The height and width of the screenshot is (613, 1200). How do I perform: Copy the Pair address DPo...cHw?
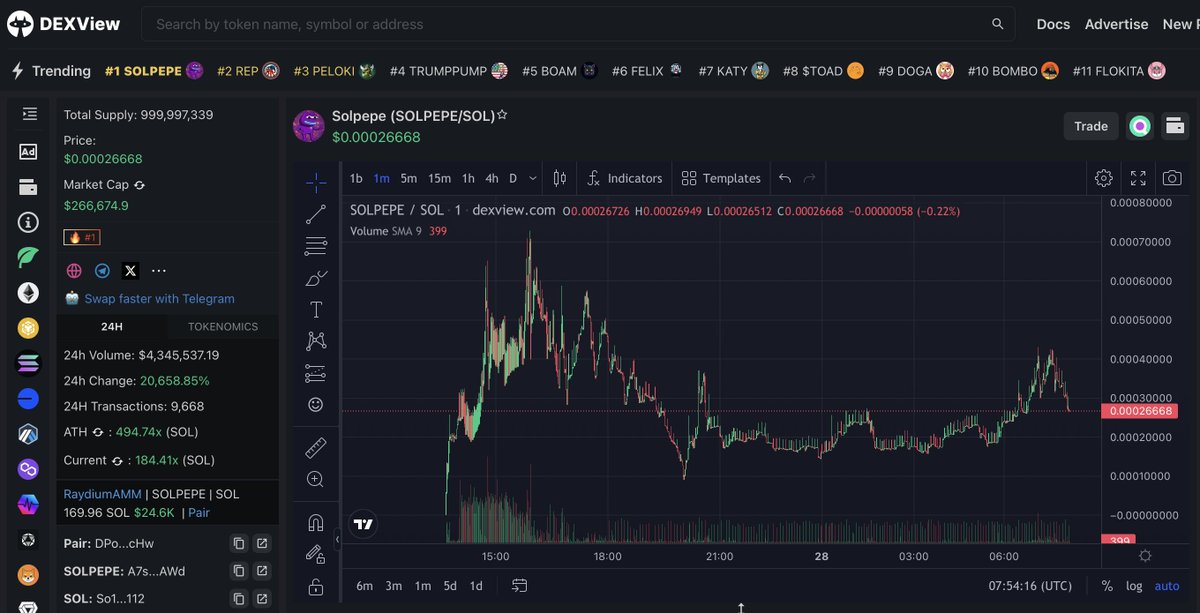pyautogui.click(x=239, y=544)
